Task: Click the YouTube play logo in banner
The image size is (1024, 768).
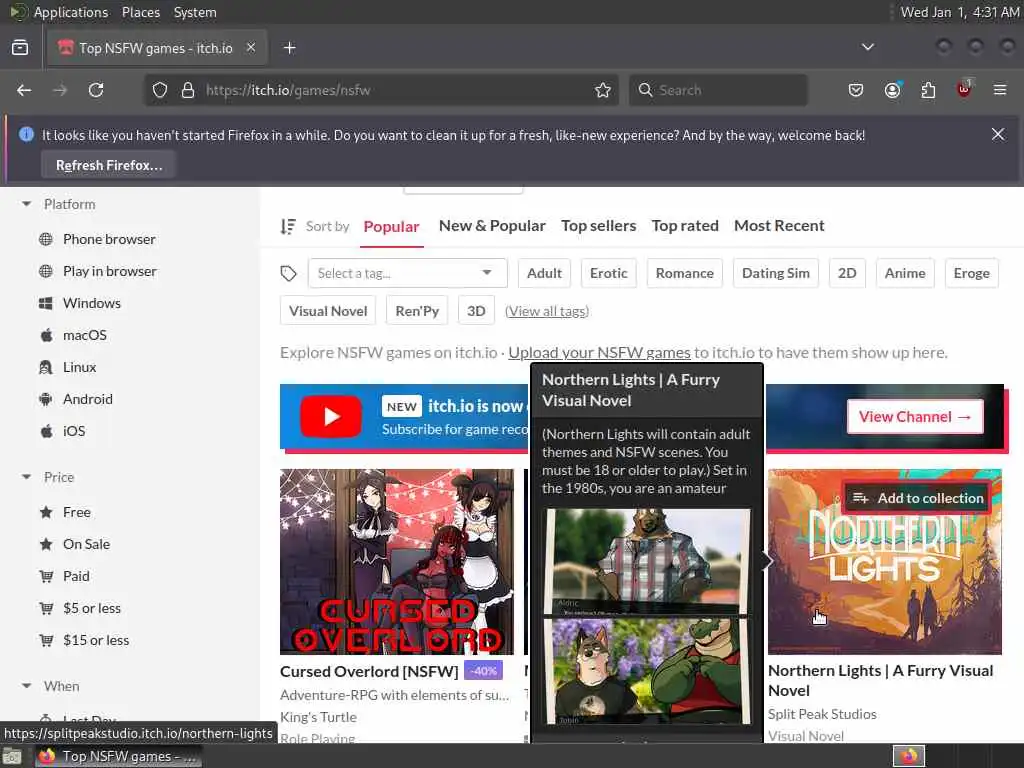Action: pyautogui.click(x=331, y=417)
